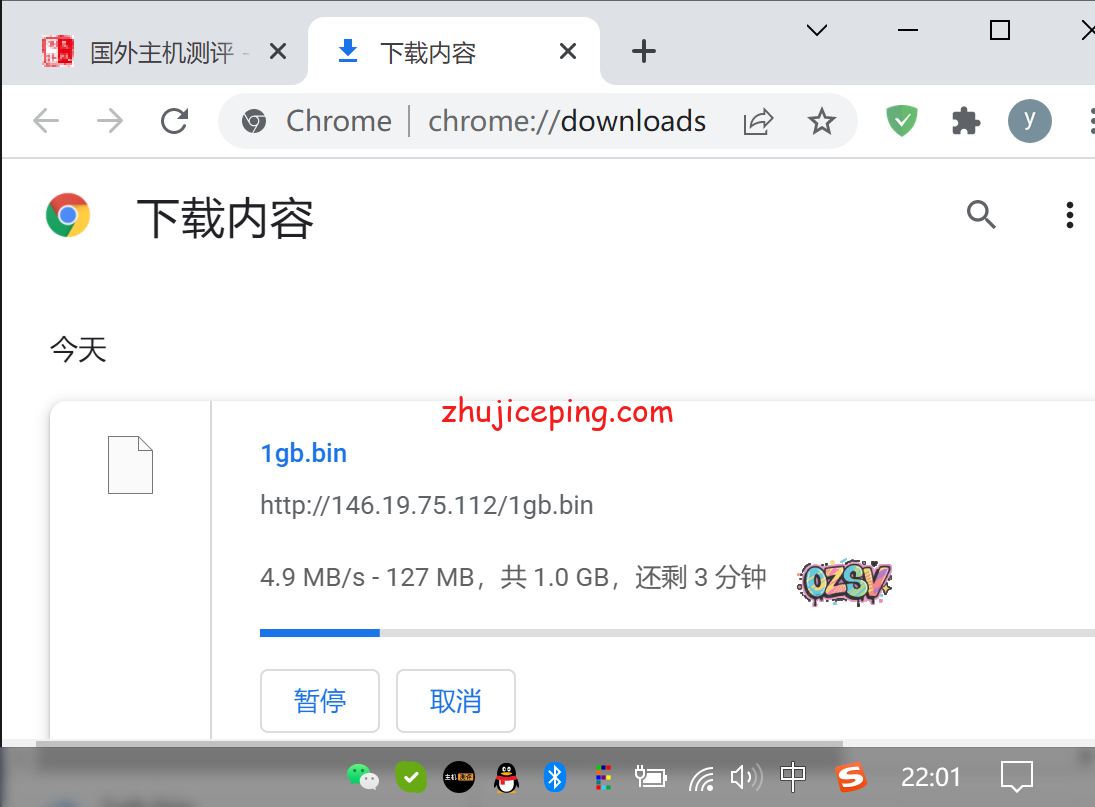Pause the download with 暂停 button
The width and height of the screenshot is (1095, 807).
(x=320, y=701)
